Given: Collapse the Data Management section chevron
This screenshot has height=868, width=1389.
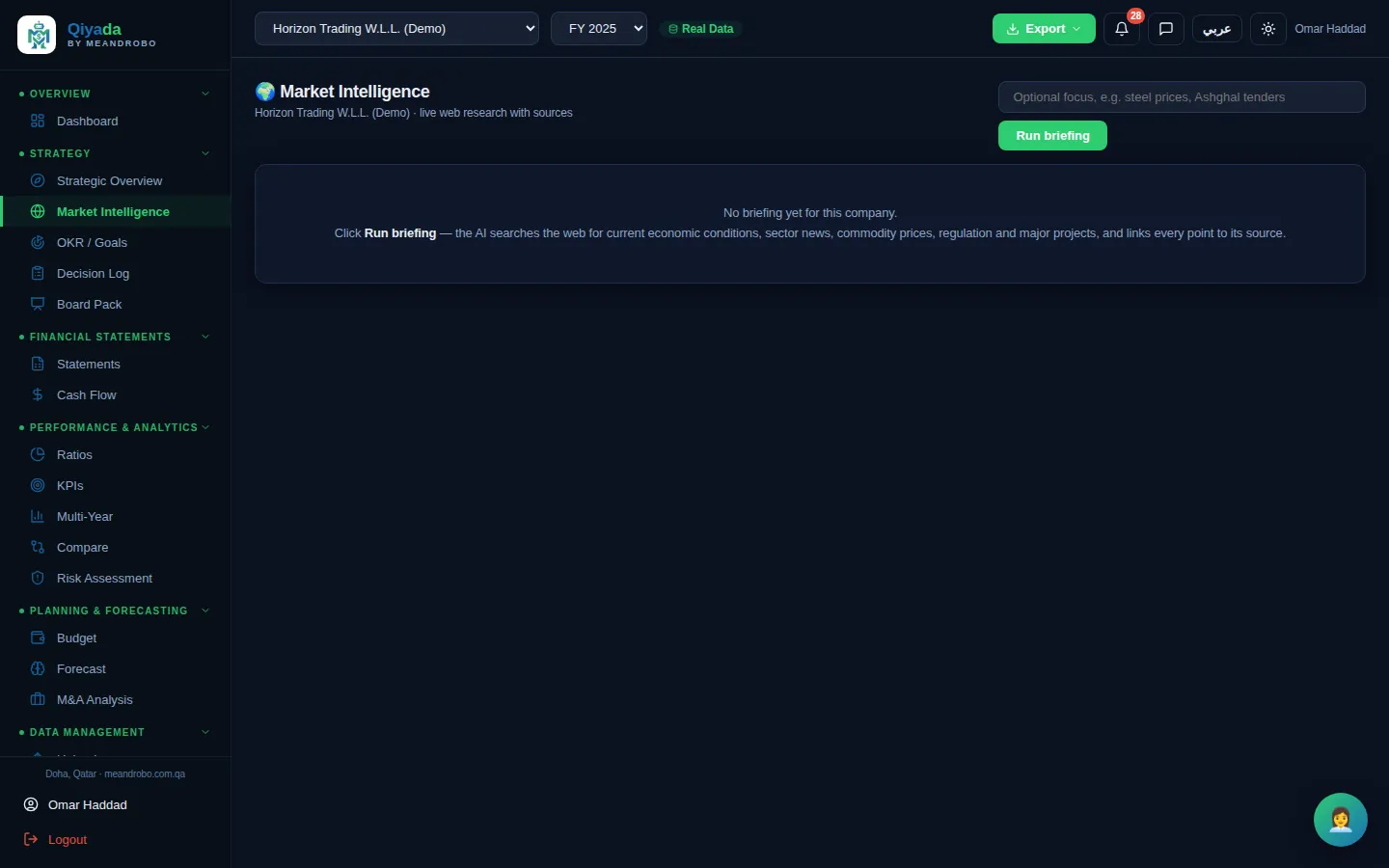Looking at the screenshot, I should (x=205, y=732).
